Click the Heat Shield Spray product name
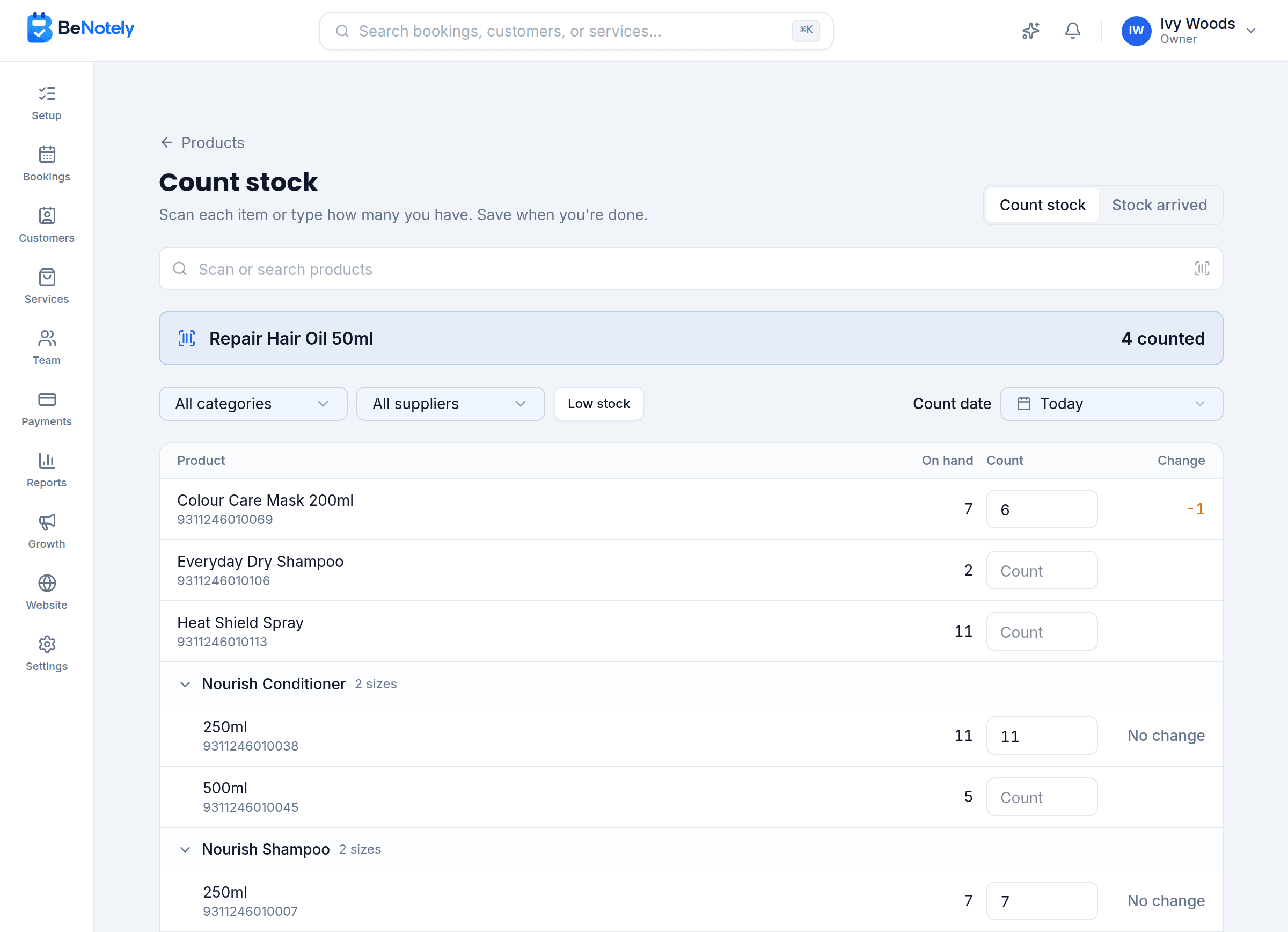Viewport: 1288px width, 932px height. [240, 623]
